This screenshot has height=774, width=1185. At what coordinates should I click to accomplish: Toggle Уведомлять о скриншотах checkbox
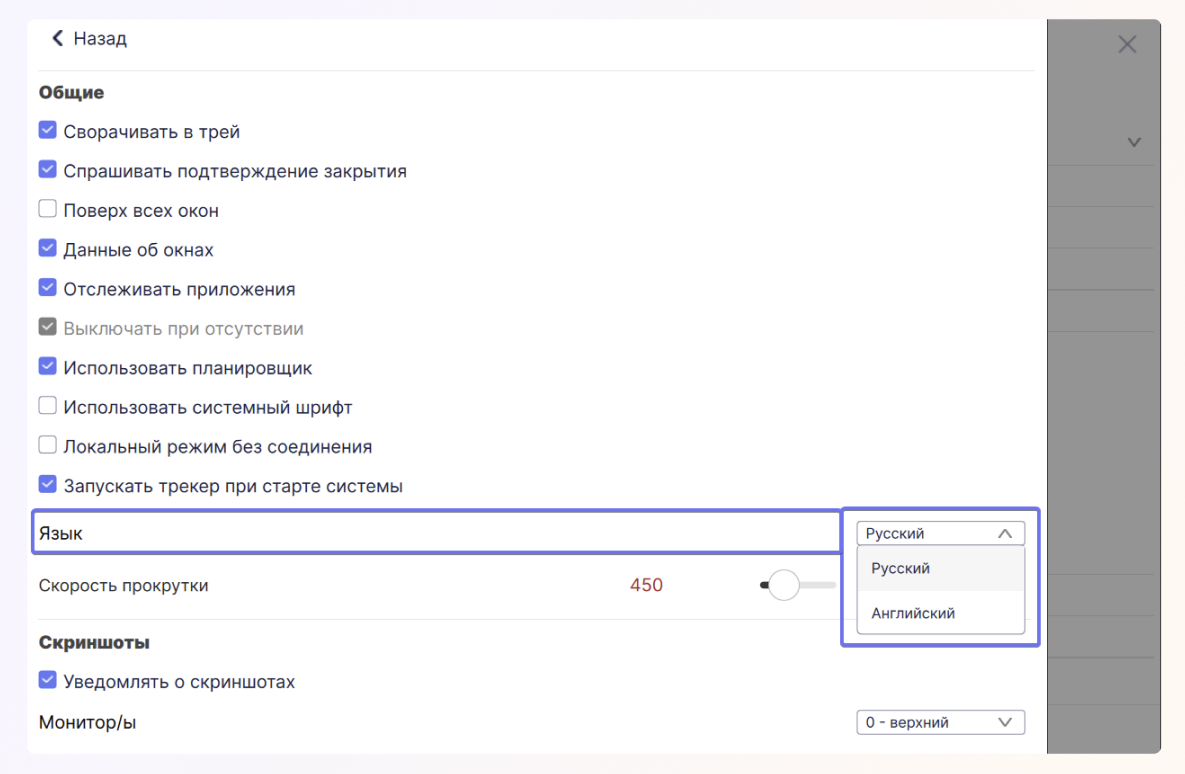pos(47,681)
